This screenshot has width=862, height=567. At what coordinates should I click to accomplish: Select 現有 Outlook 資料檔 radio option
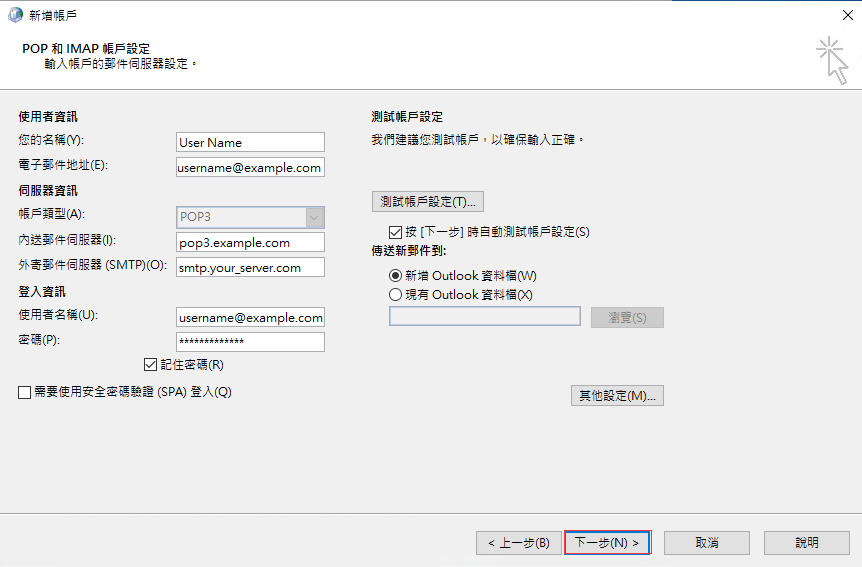tap(396, 295)
